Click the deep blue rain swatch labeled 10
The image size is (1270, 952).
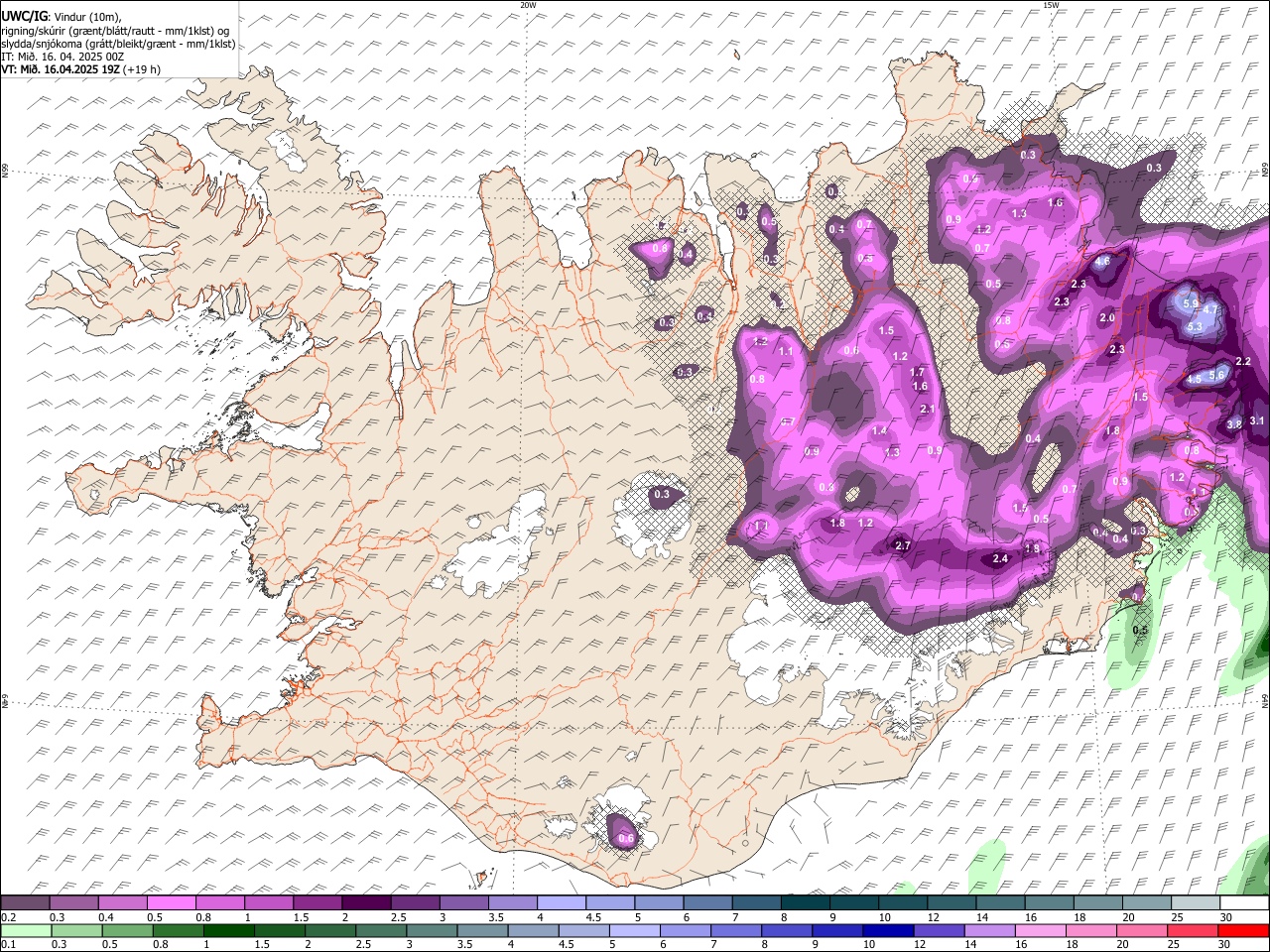(888, 930)
